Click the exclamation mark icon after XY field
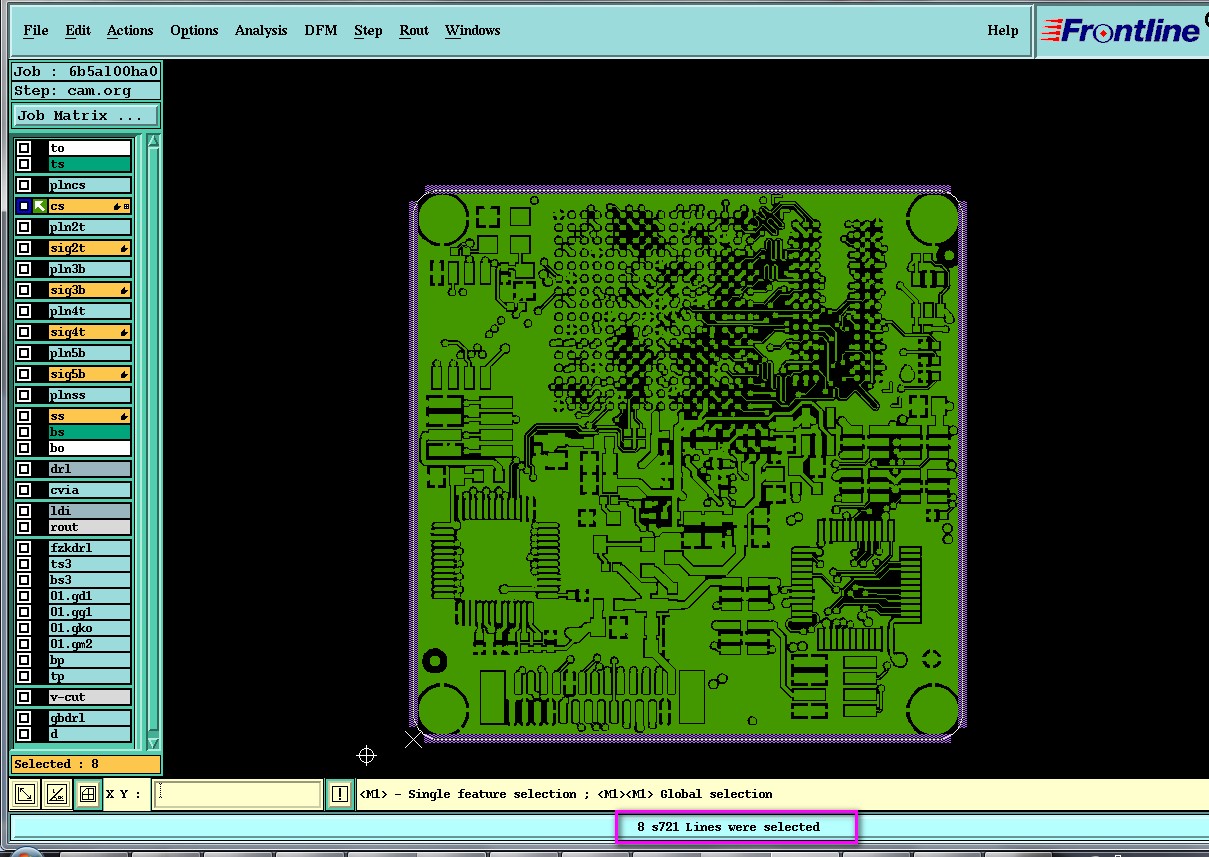 click(340, 794)
